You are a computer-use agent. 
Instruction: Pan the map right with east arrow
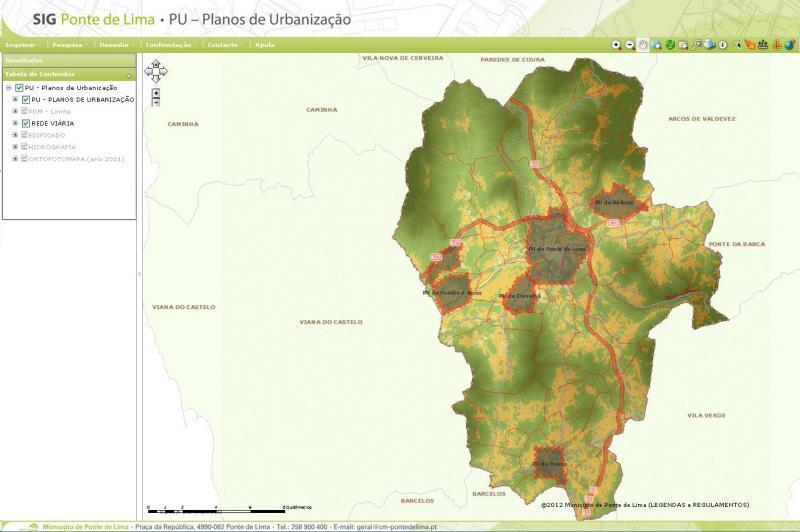(x=163, y=72)
